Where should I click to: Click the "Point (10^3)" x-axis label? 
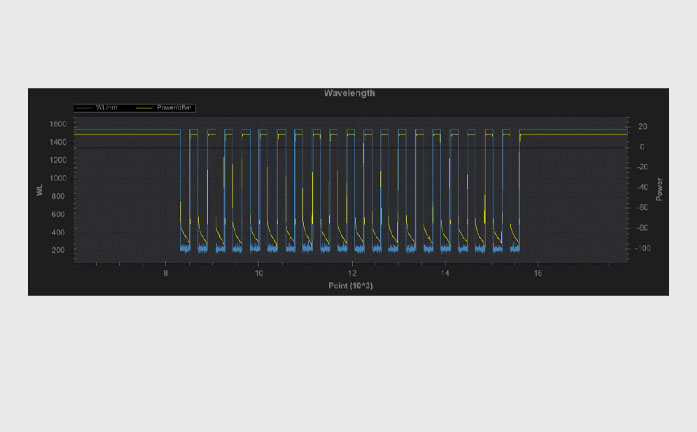click(x=350, y=286)
